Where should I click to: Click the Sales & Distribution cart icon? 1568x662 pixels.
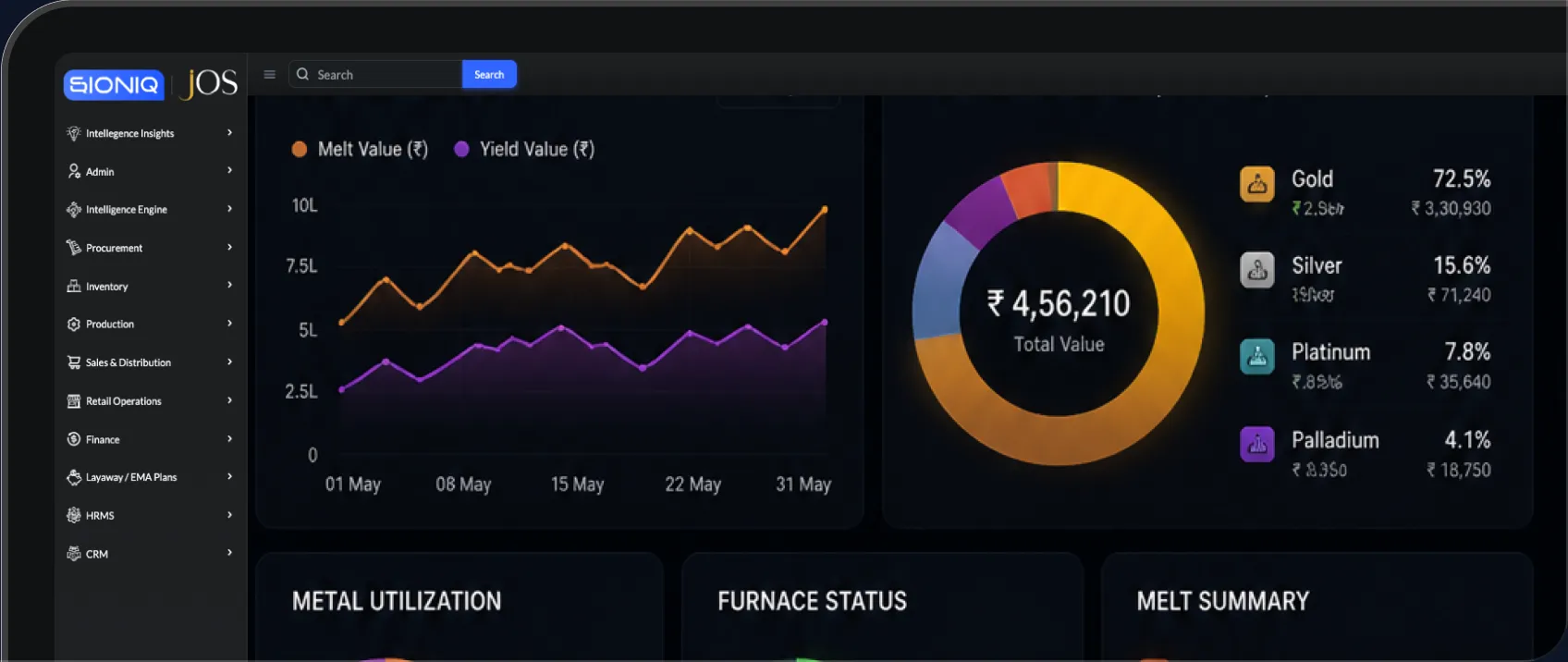coord(74,362)
